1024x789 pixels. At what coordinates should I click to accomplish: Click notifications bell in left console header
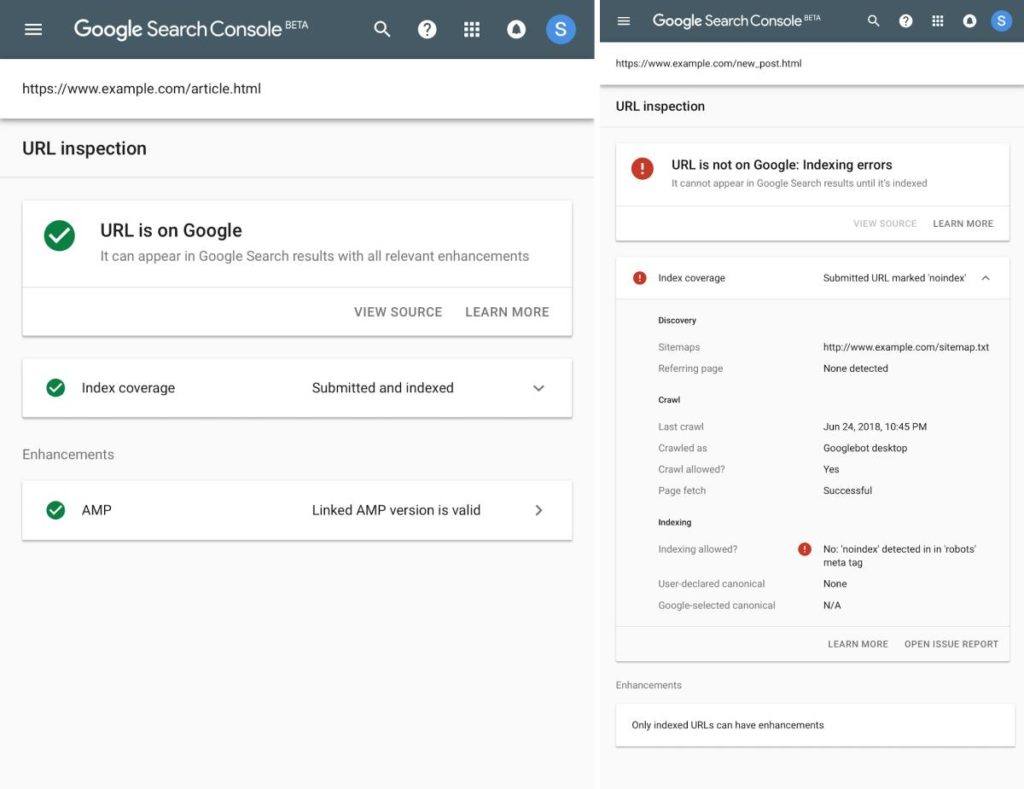click(516, 29)
